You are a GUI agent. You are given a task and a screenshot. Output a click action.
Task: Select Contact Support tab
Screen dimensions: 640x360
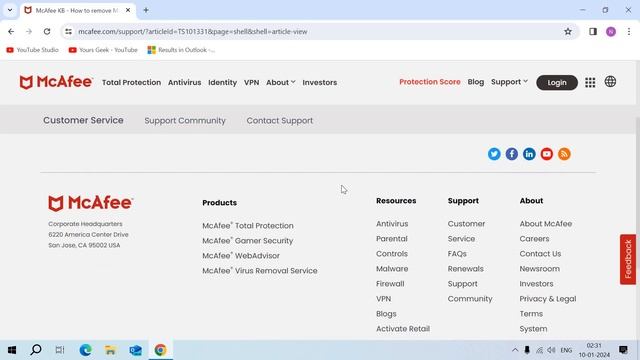point(280,121)
